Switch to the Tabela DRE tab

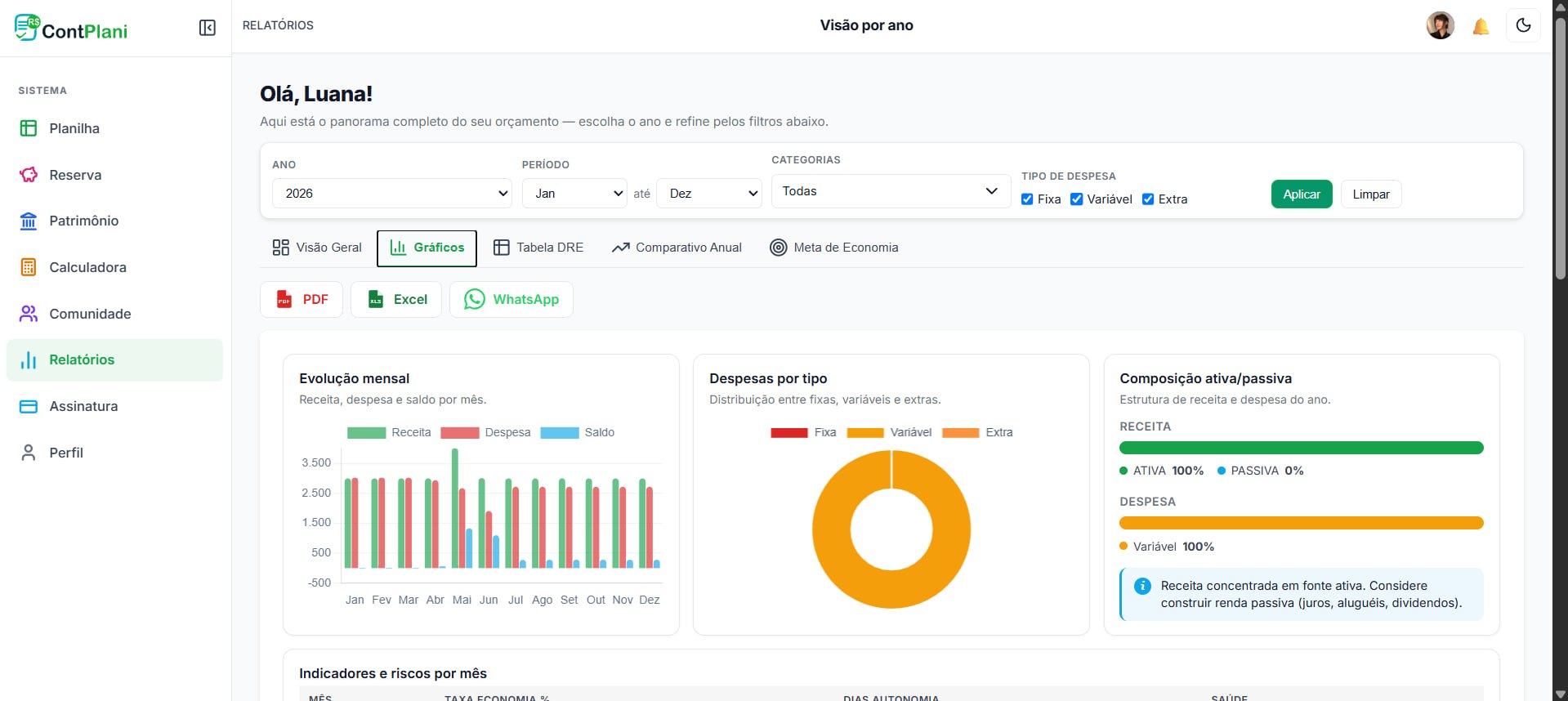[538, 248]
